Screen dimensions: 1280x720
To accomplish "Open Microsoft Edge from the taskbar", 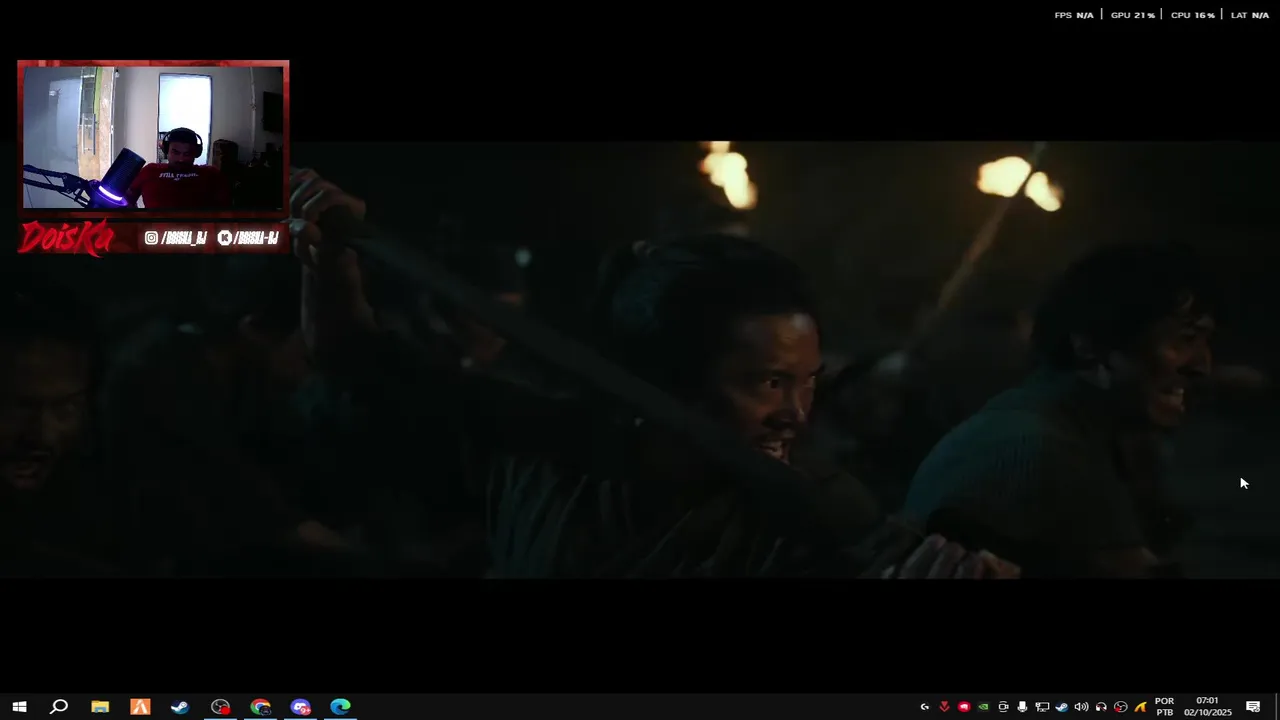I will (340, 707).
